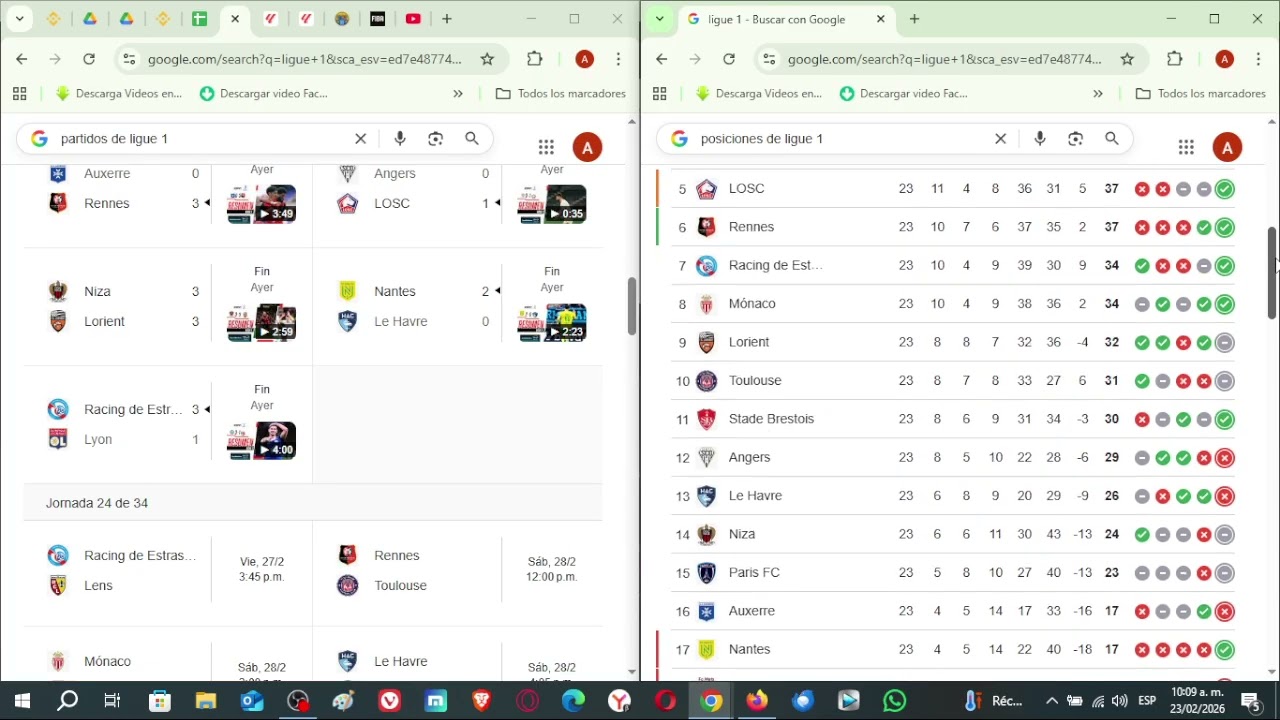Open tab search dropdown in left window
The image size is (1280, 720).
19,19
